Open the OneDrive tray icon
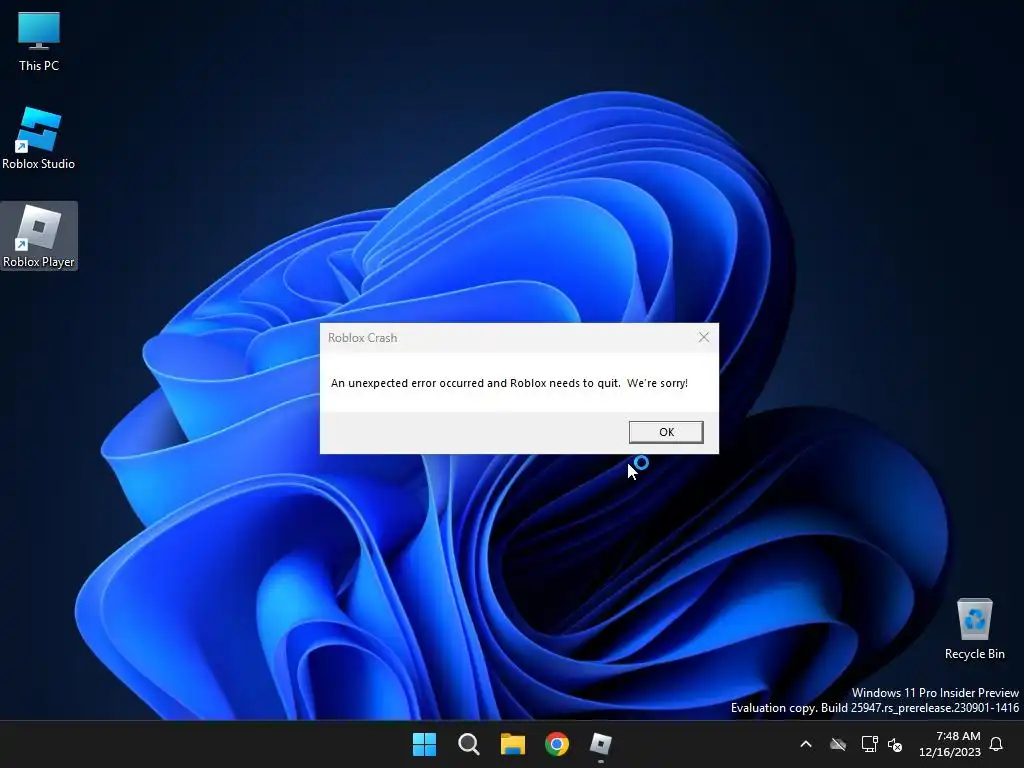This screenshot has width=1024, height=768. 838,744
